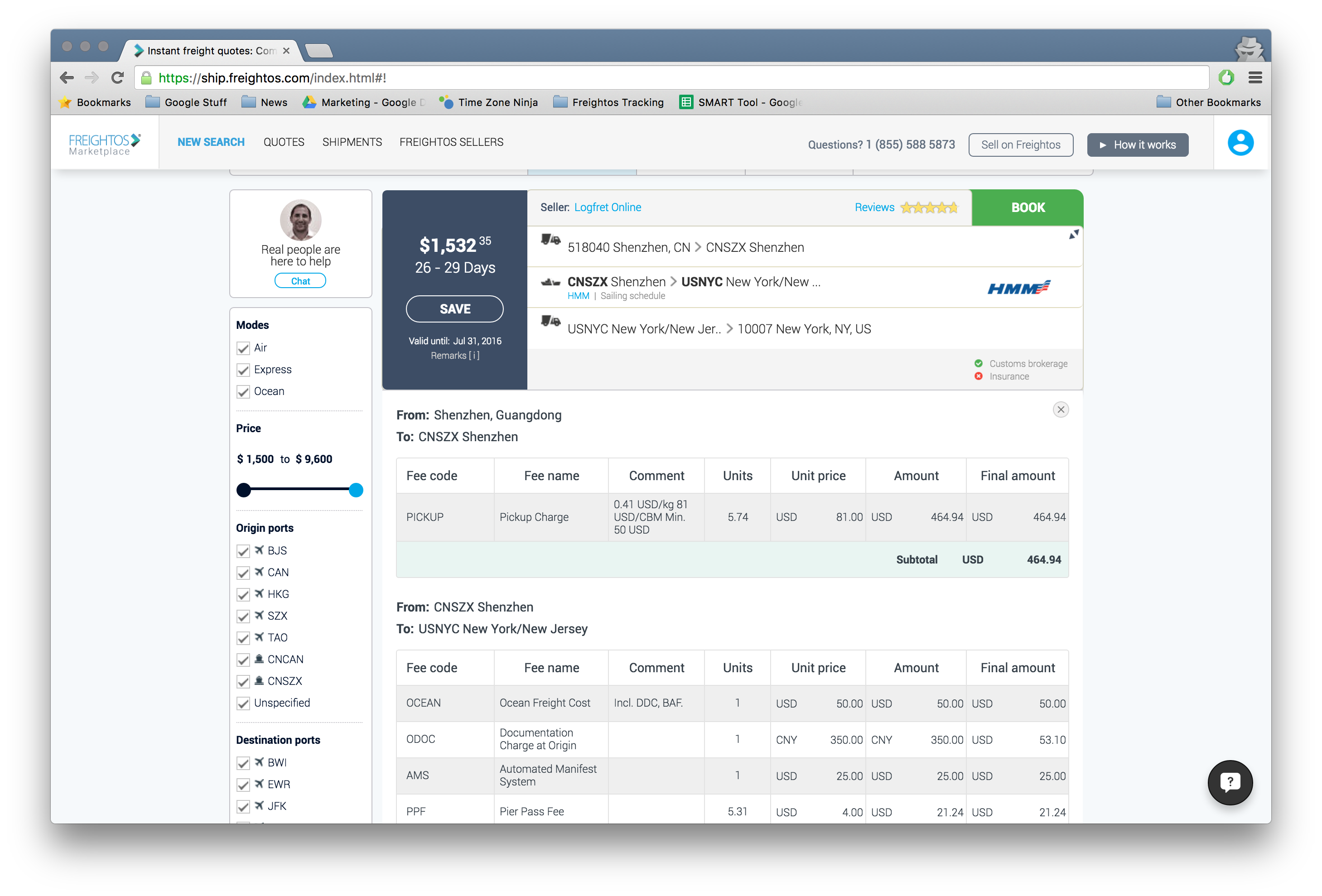Toggle the Ocean mode checkbox

click(243, 392)
